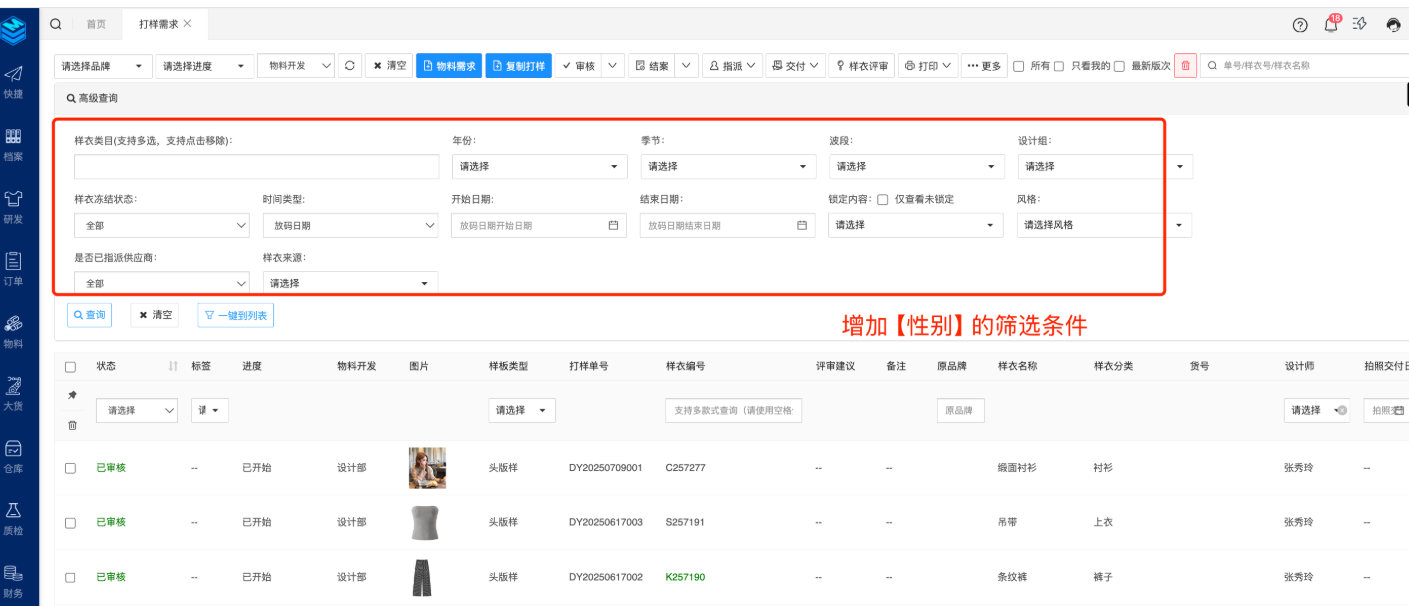Open the 打印 menu in the toolbar
1409x606 pixels.
(928, 66)
